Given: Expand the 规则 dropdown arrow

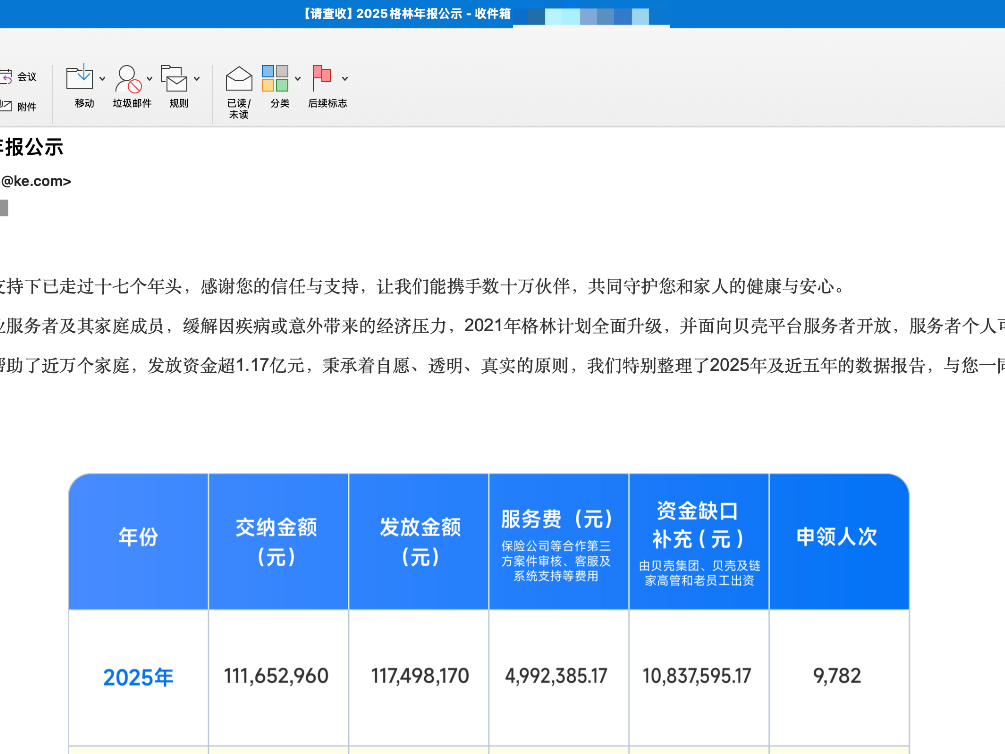Looking at the screenshot, I should (x=197, y=78).
